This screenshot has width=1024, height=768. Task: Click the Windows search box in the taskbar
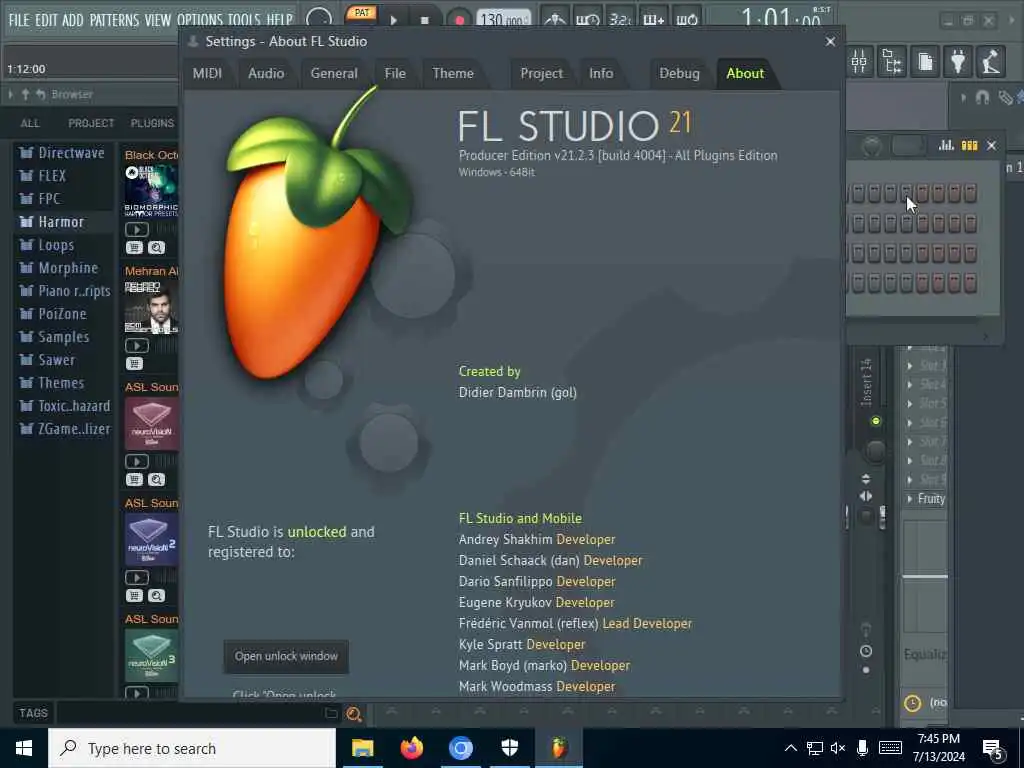[x=192, y=748]
